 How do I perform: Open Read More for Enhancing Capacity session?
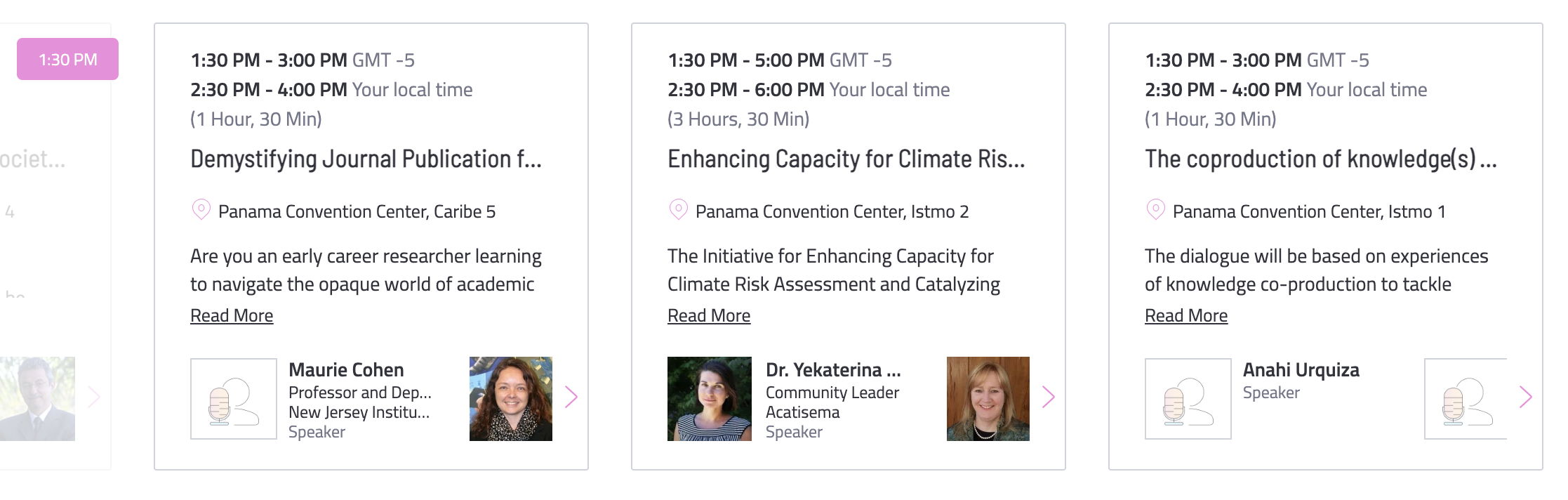[709, 316]
